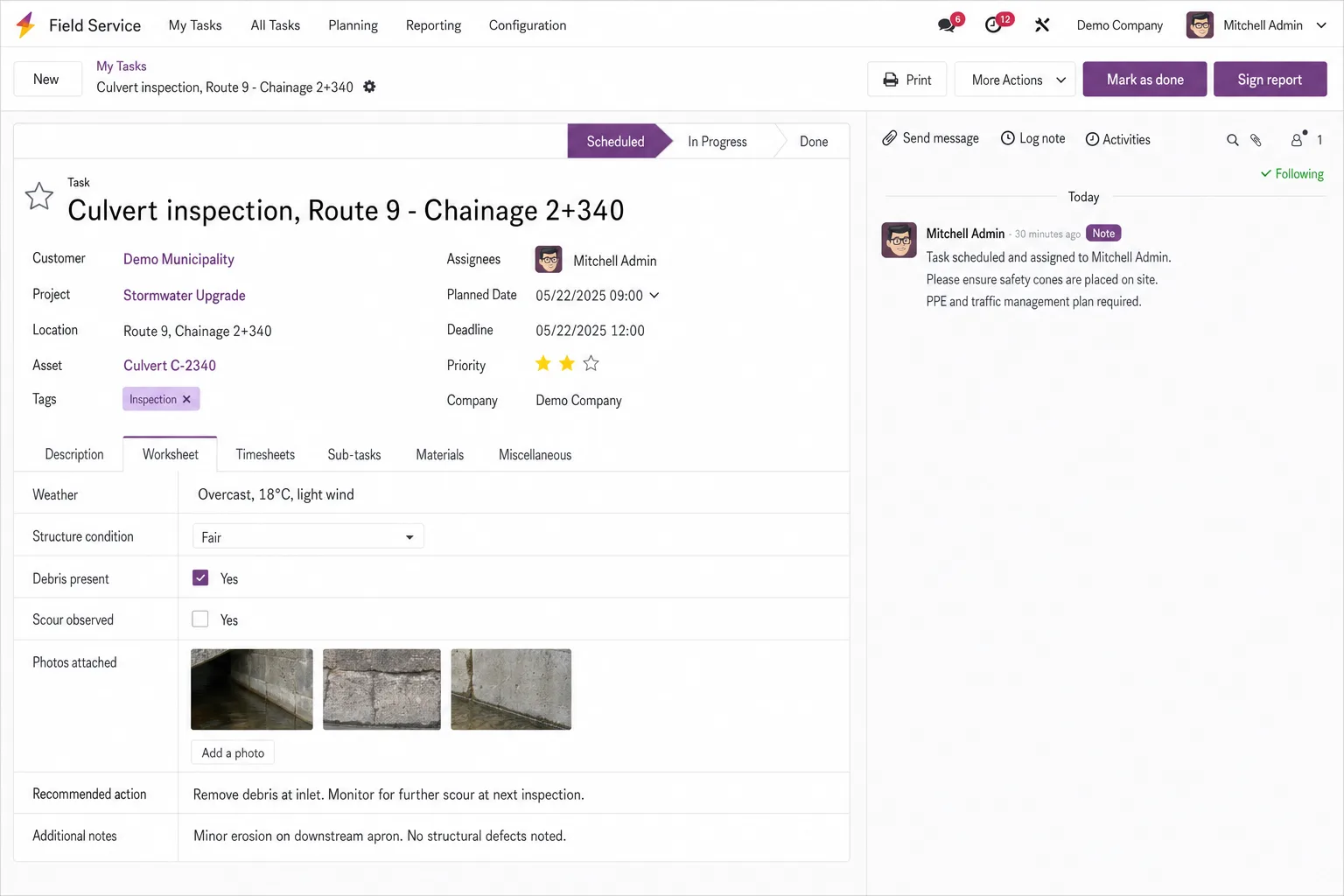Open the Planned Date chevron
The width and height of the screenshot is (1344, 896).
click(654, 295)
